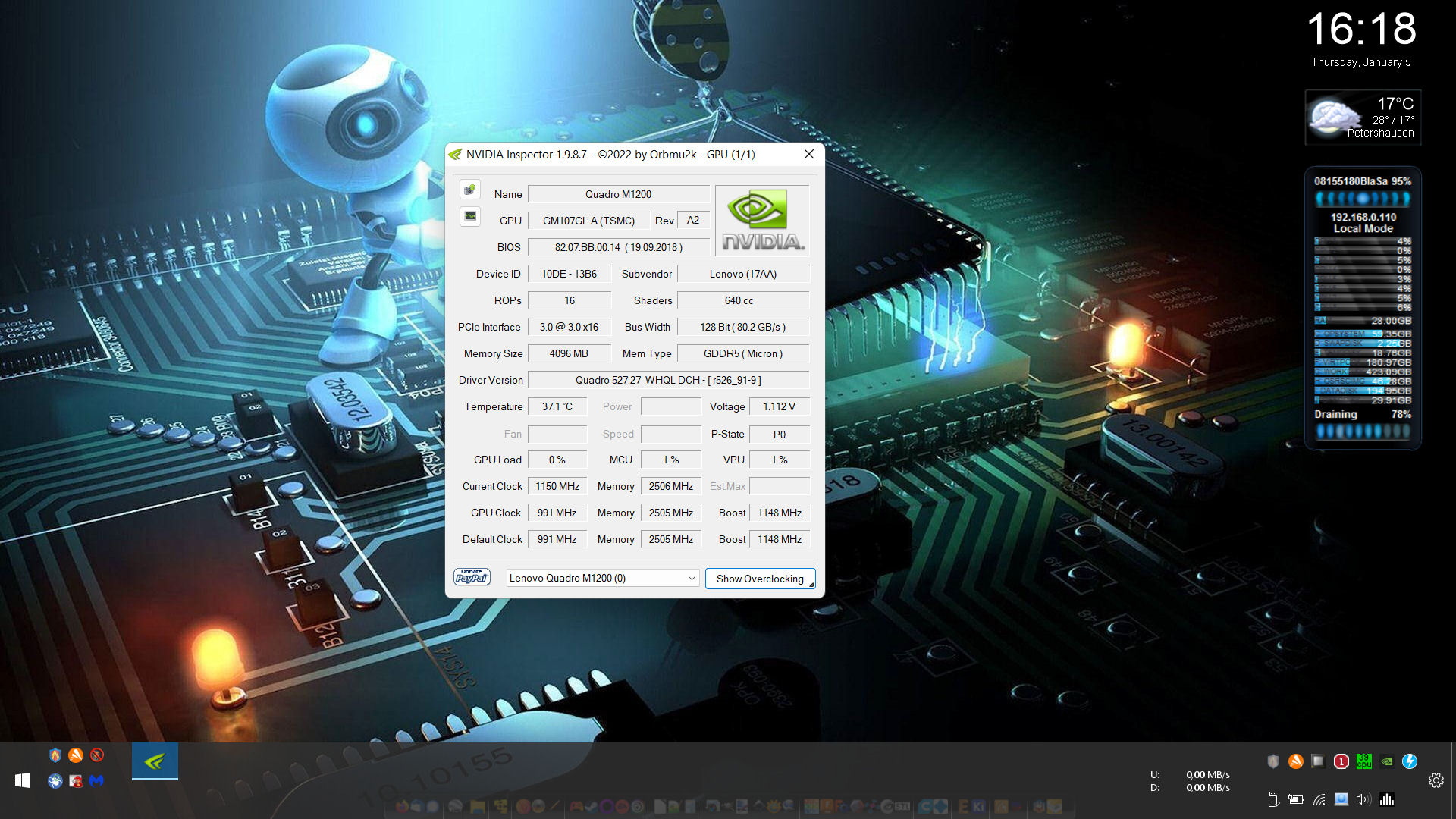
Task: Click the upload screenshot icon beside Name
Action: 469,190
